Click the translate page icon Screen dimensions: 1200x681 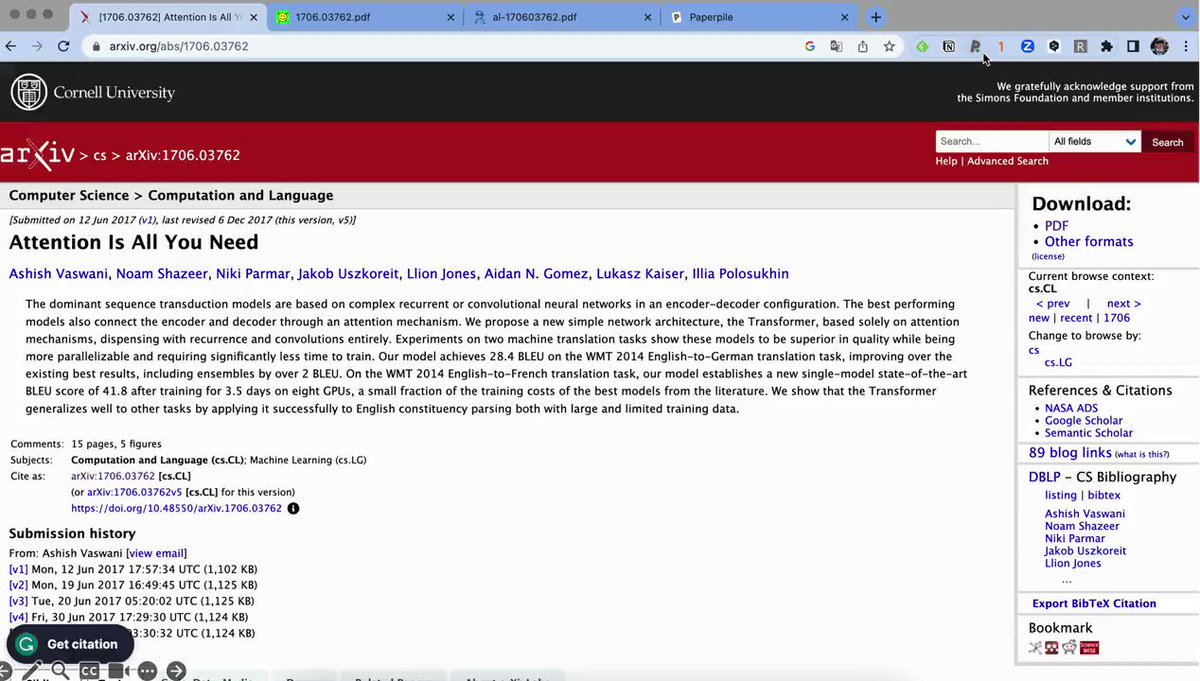[836, 46]
